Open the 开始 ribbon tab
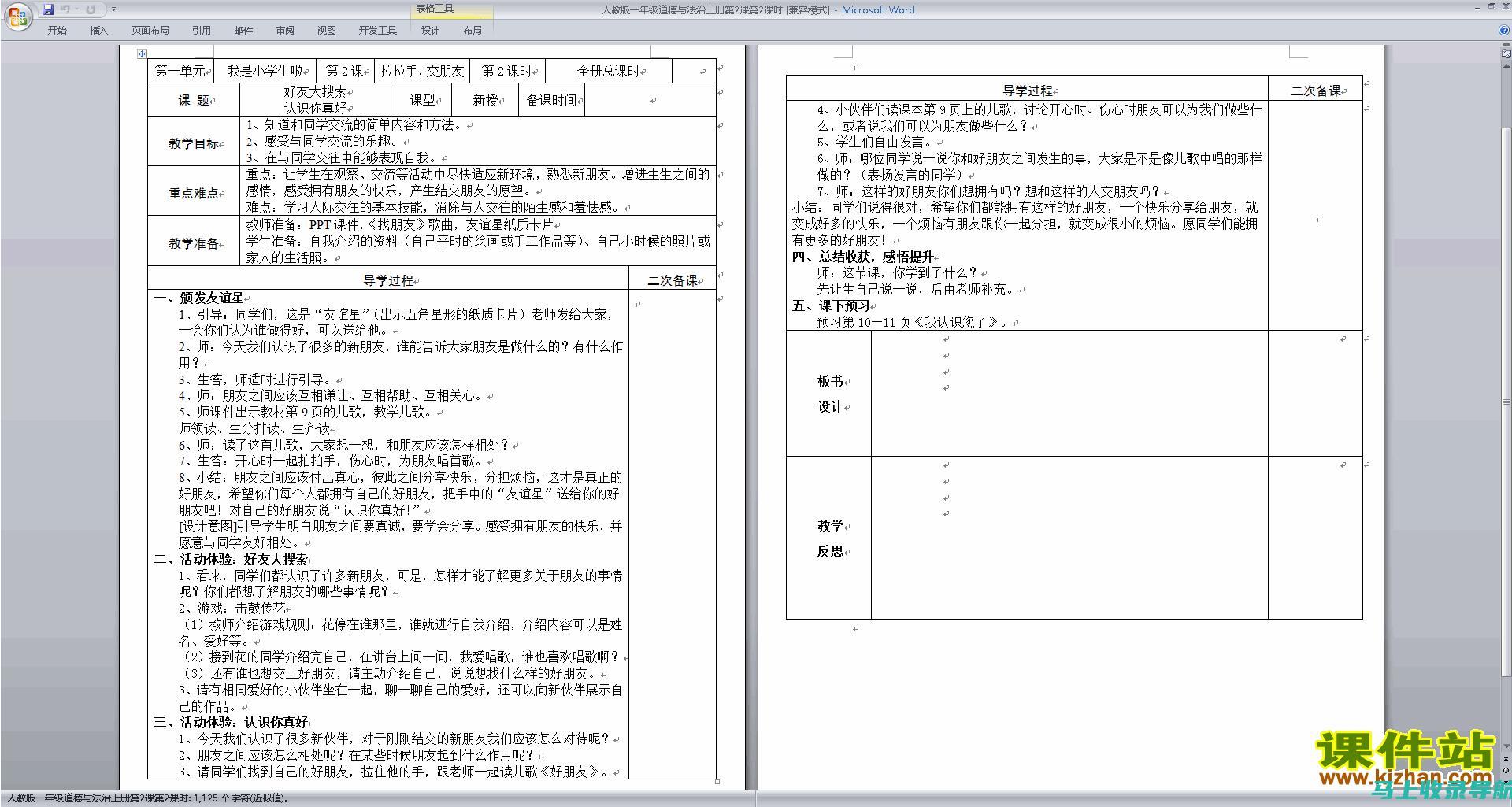1512x807 pixels. coord(57,30)
